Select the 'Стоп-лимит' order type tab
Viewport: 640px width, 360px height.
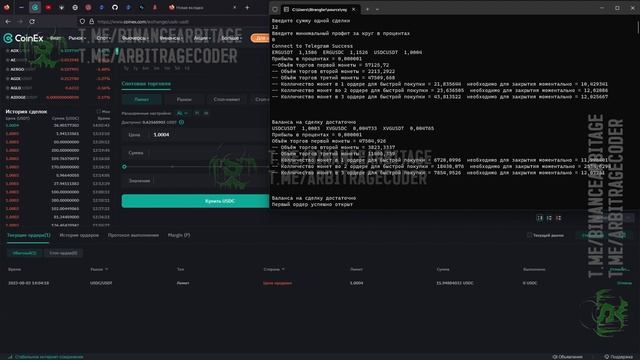227,99
